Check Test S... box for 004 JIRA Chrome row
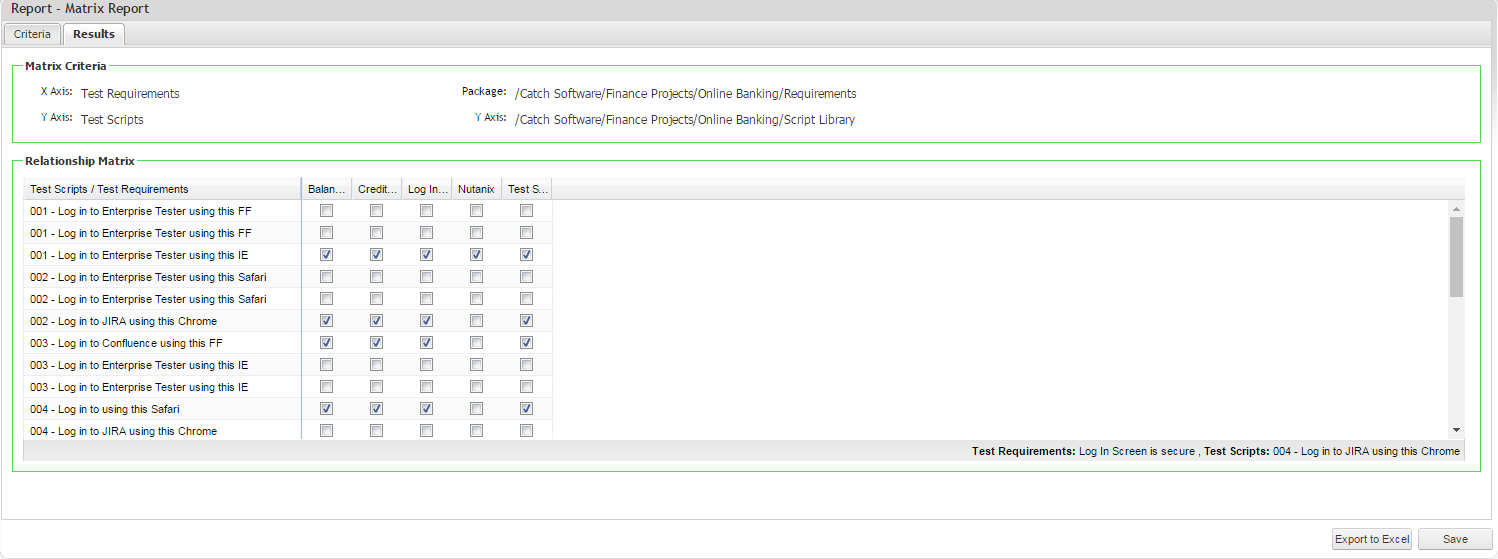 [x=527, y=431]
